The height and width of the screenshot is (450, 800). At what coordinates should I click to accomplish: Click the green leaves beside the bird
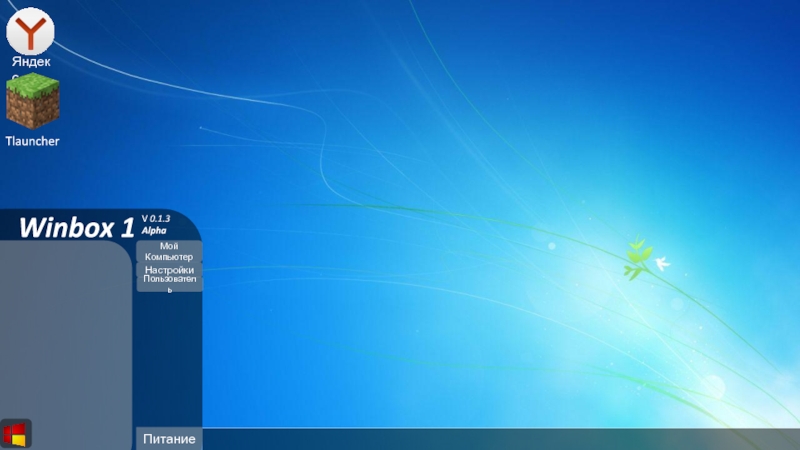point(637,257)
